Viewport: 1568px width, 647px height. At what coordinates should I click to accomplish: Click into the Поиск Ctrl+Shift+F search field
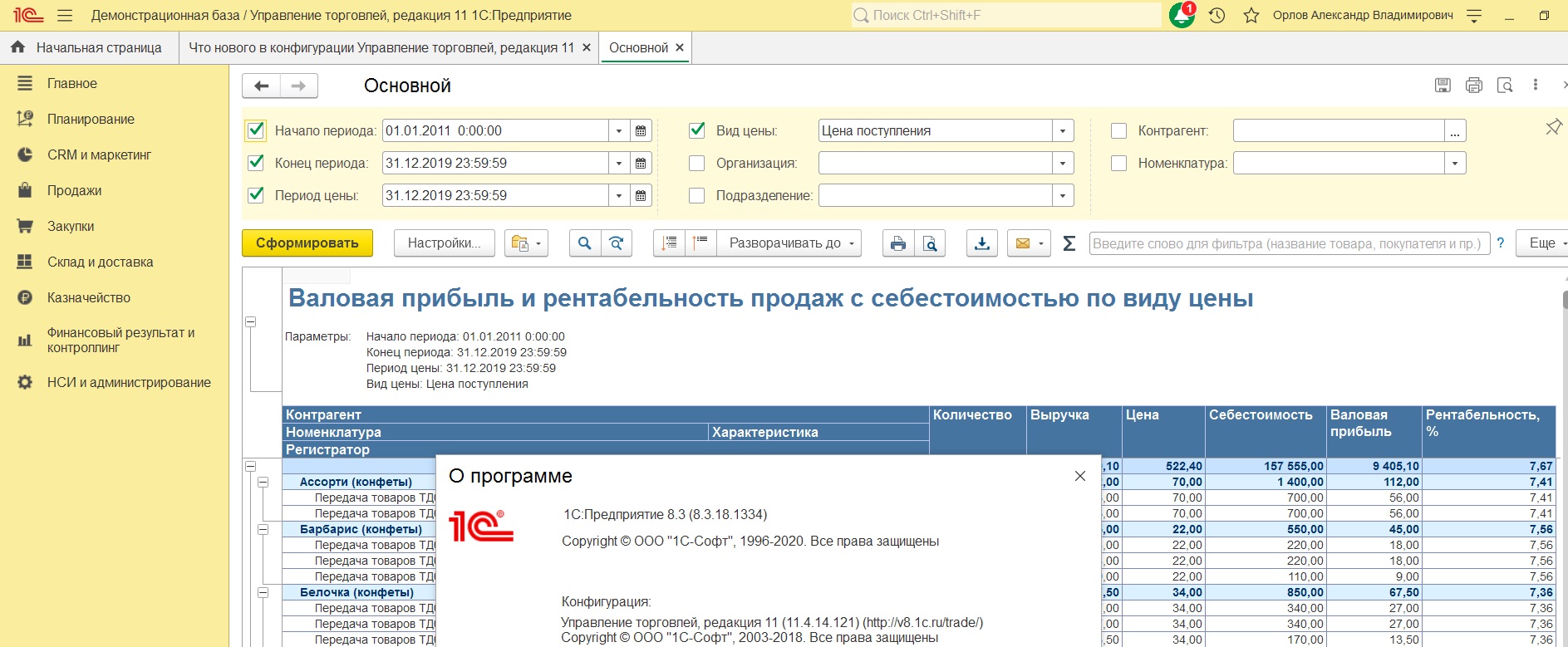pos(1006,15)
